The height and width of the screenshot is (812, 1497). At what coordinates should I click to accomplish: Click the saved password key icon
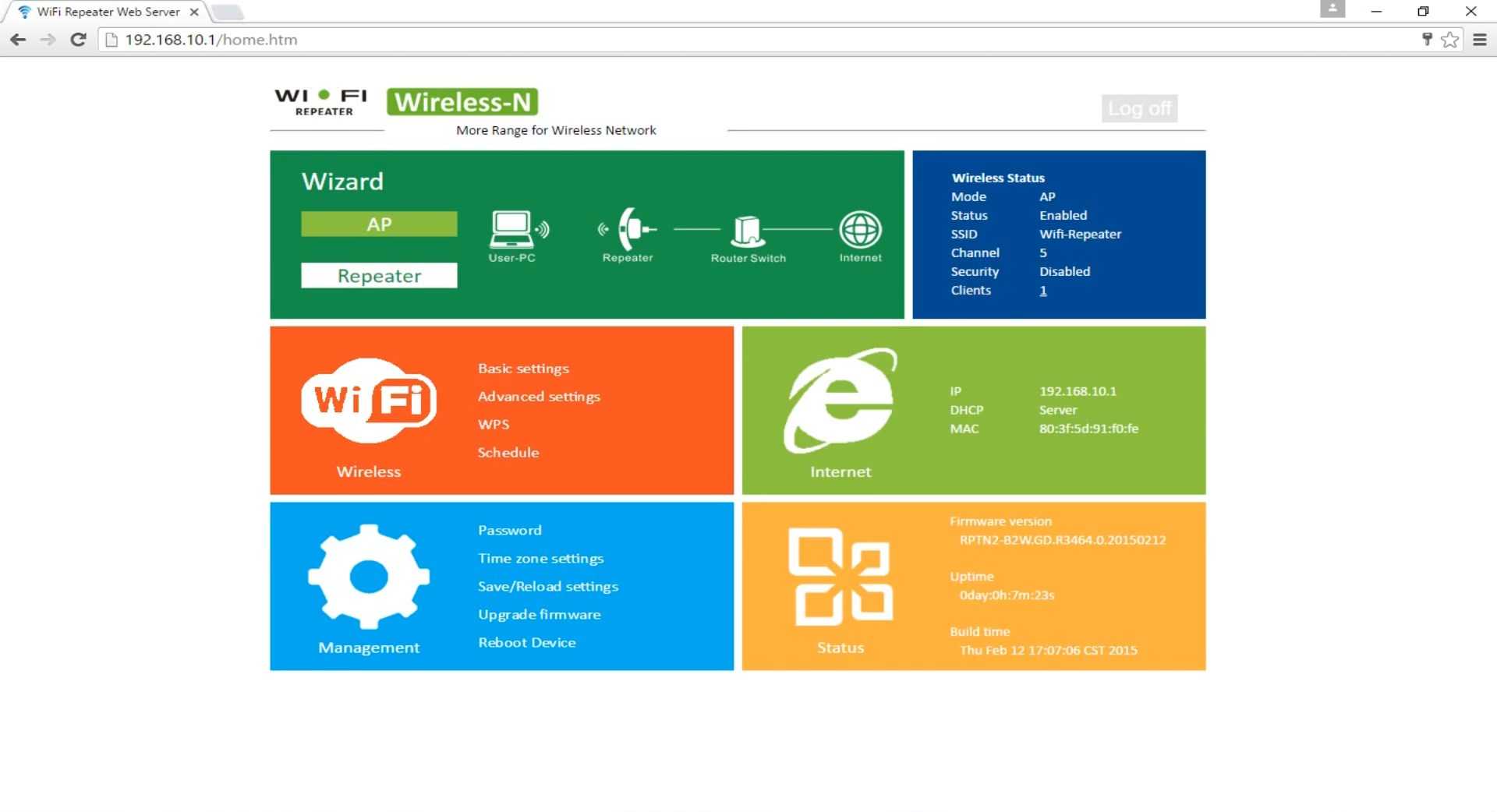point(1427,40)
